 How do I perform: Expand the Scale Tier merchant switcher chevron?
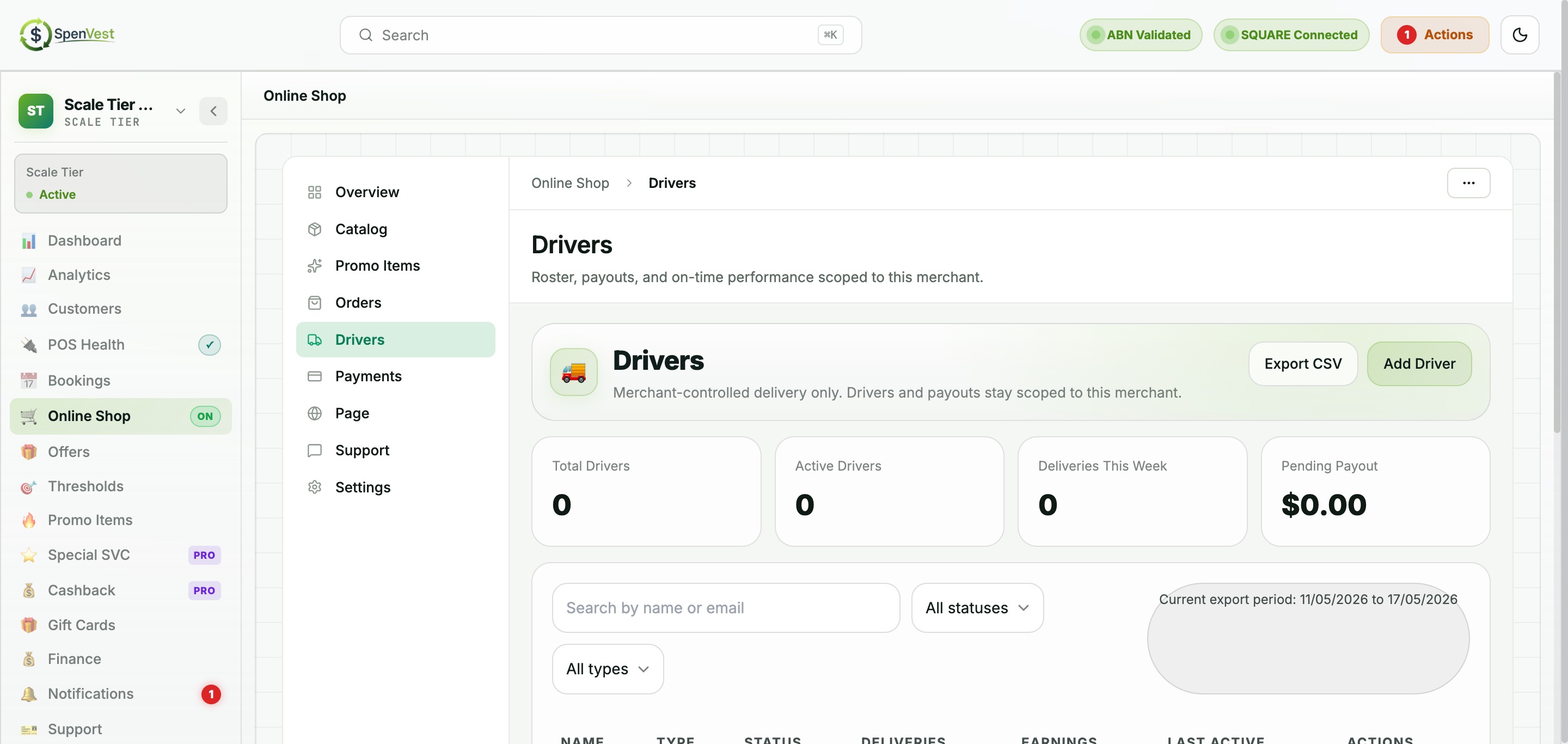(x=180, y=111)
